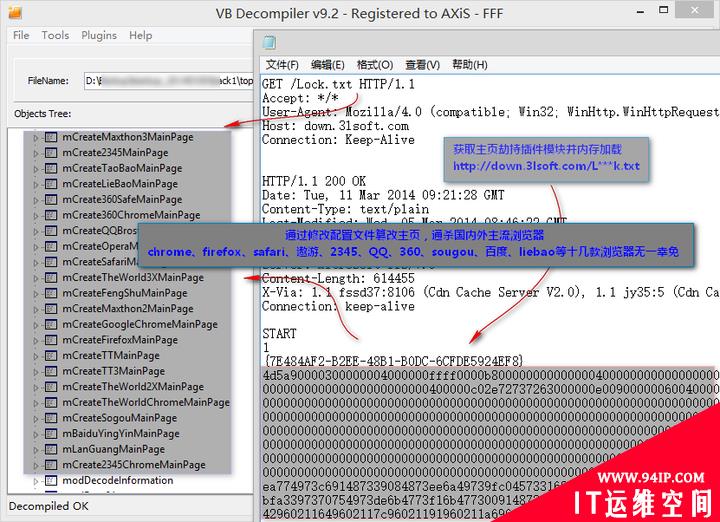
Task: Click the 'HTTP/1.1 200 OK' response line
Action: pyautogui.click(x=314, y=181)
